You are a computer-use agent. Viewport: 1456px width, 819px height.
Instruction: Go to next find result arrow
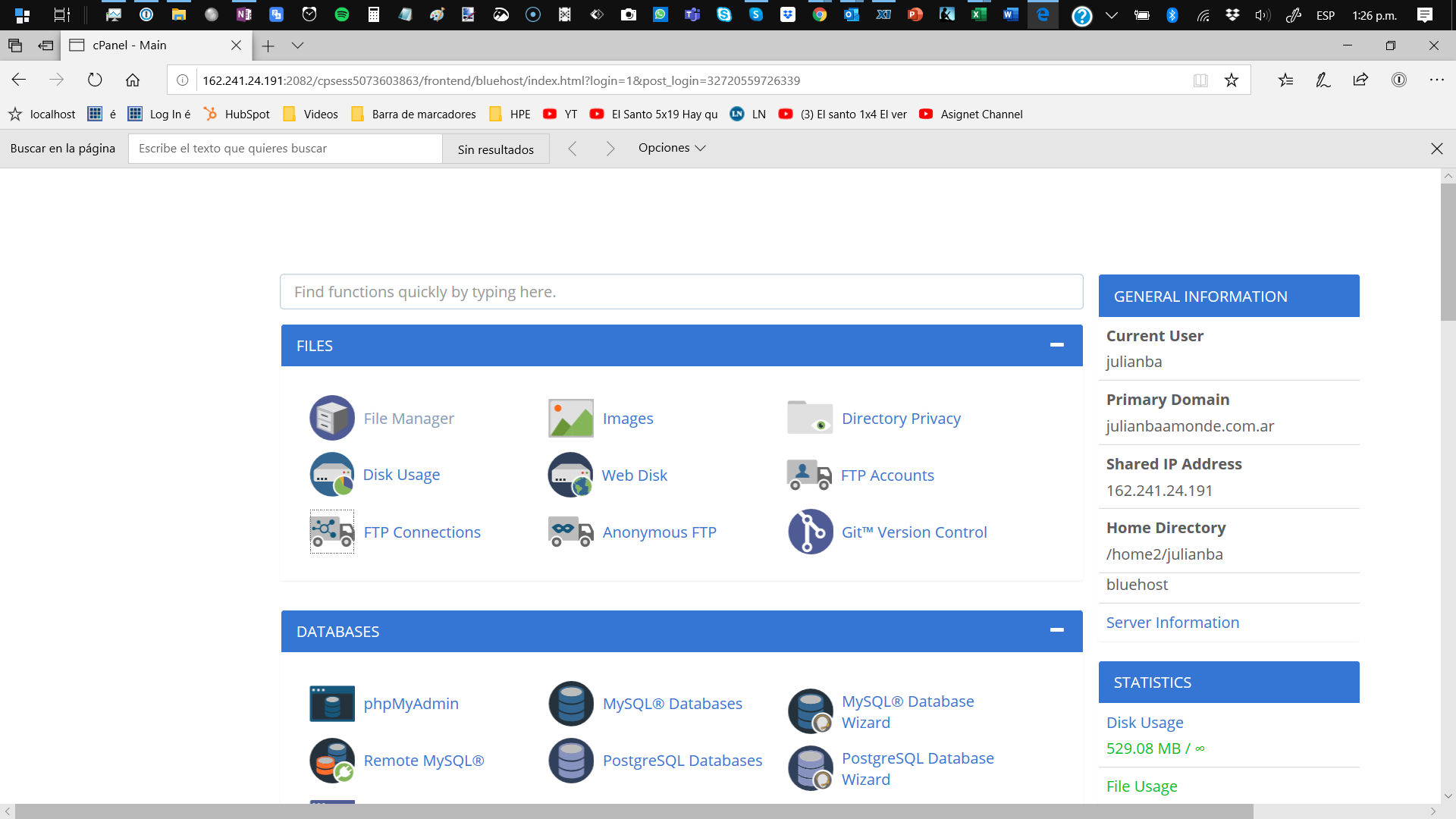point(610,149)
